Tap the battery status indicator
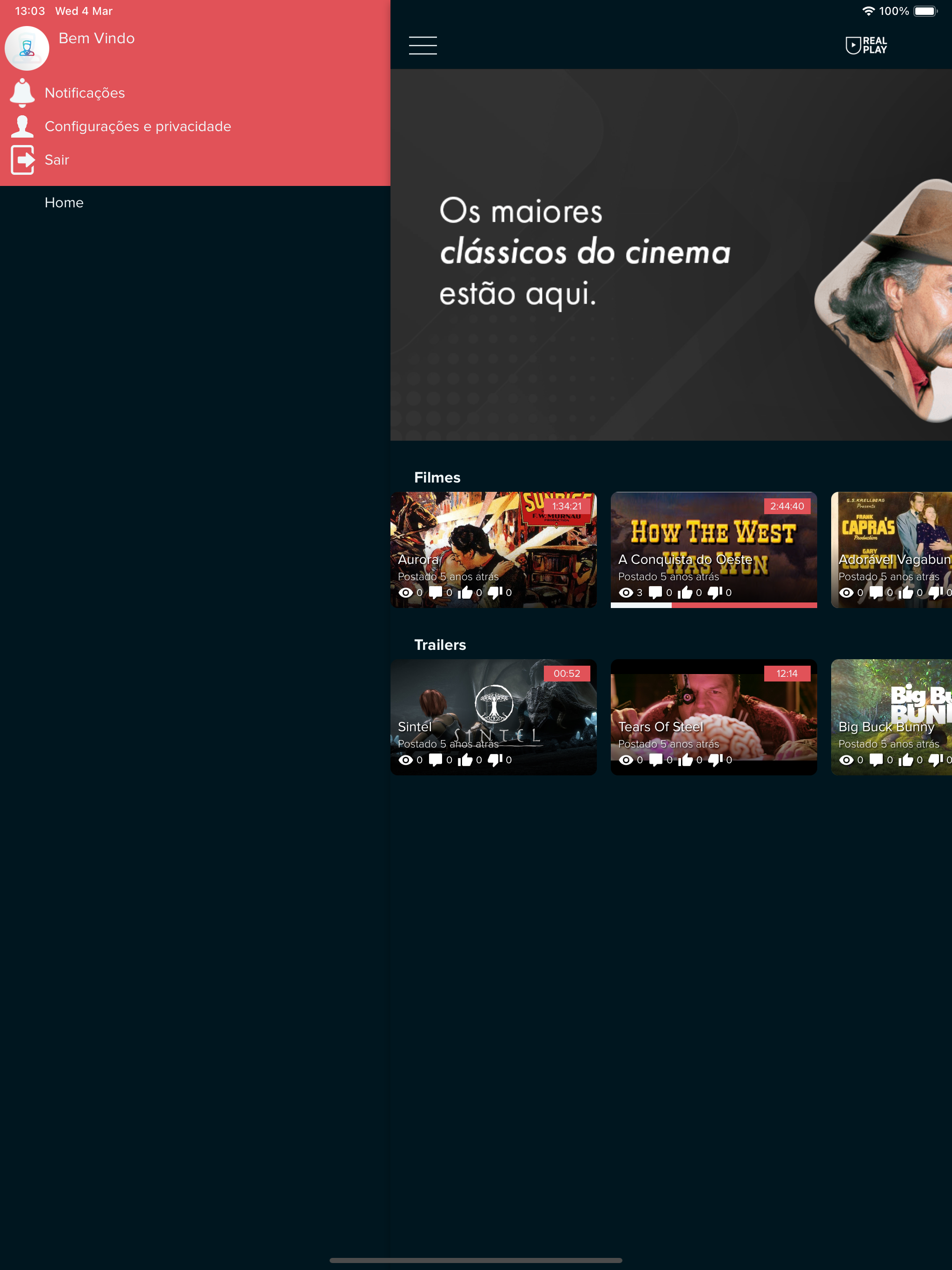Image resolution: width=952 pixels, height=1270 pixels. pos(926,11)
